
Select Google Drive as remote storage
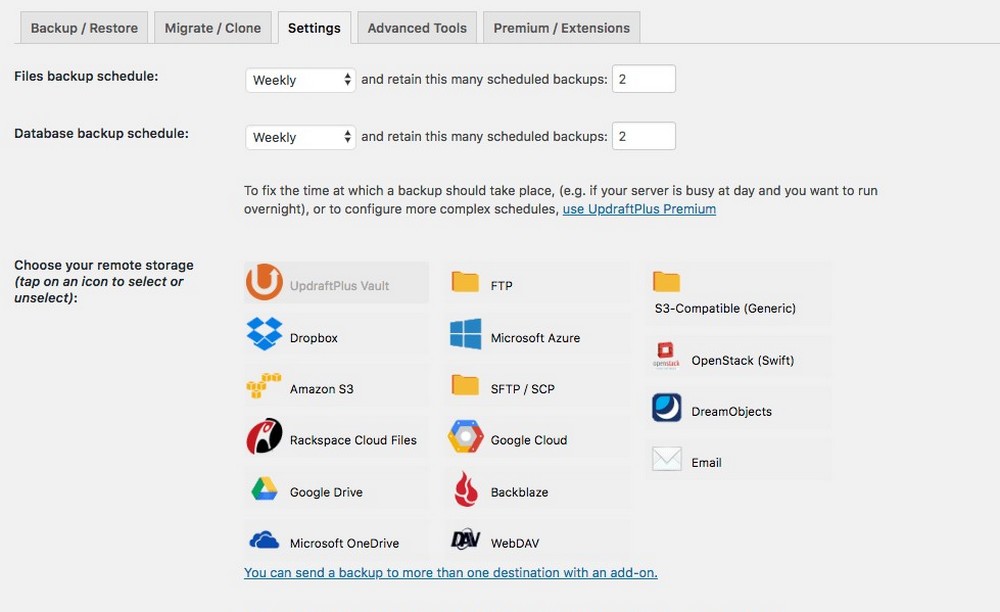tap(264, 490)
